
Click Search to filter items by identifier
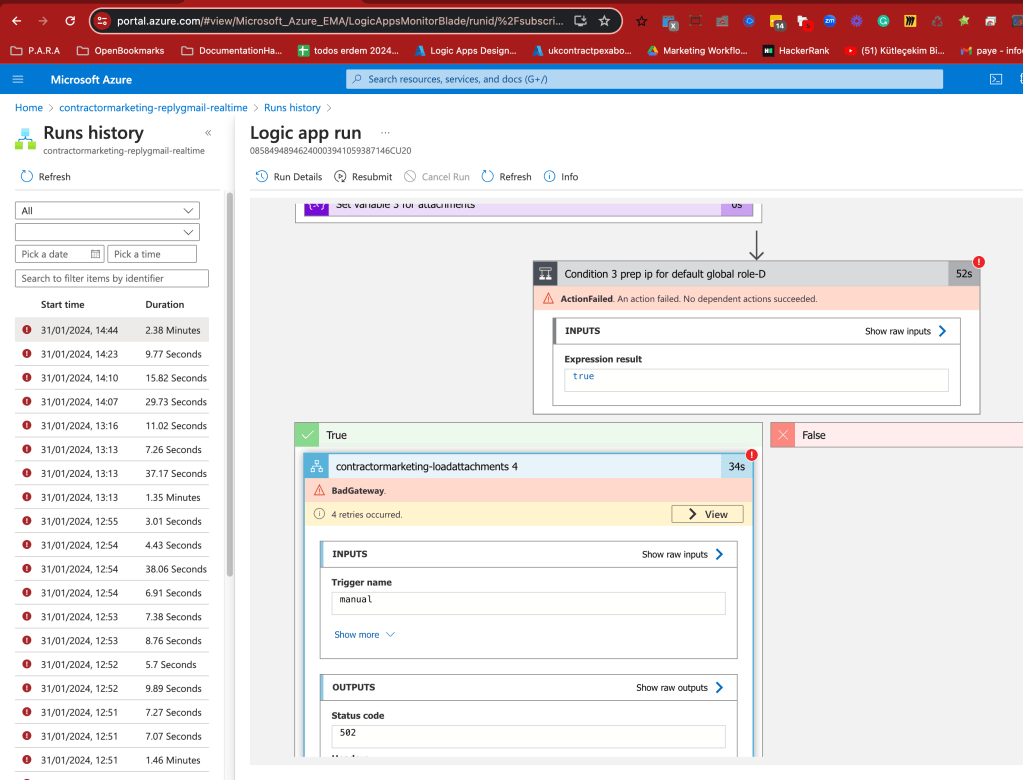(x=112, y=278)
